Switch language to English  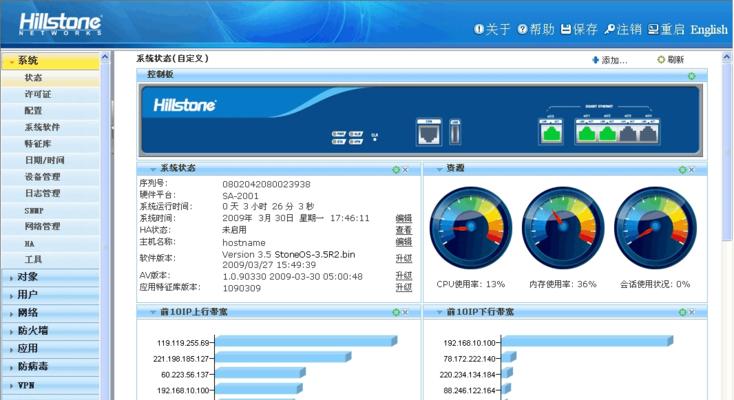(709, 30)
